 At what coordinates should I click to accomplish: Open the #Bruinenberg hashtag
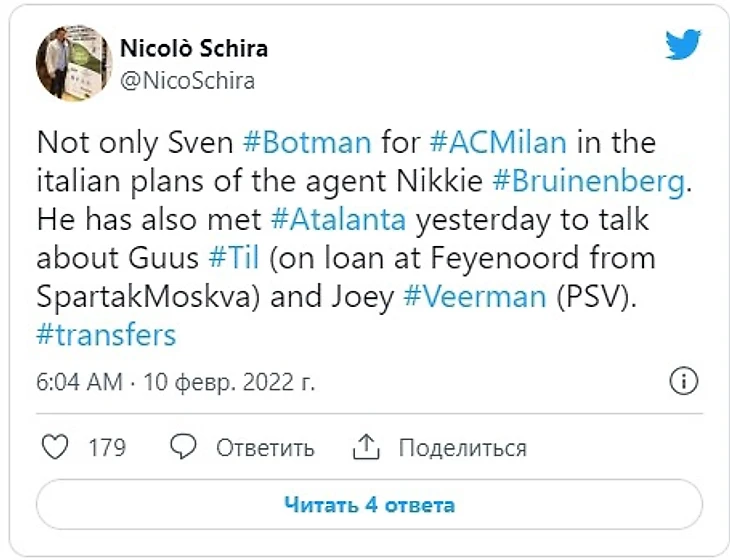click(x=573, y=180)
